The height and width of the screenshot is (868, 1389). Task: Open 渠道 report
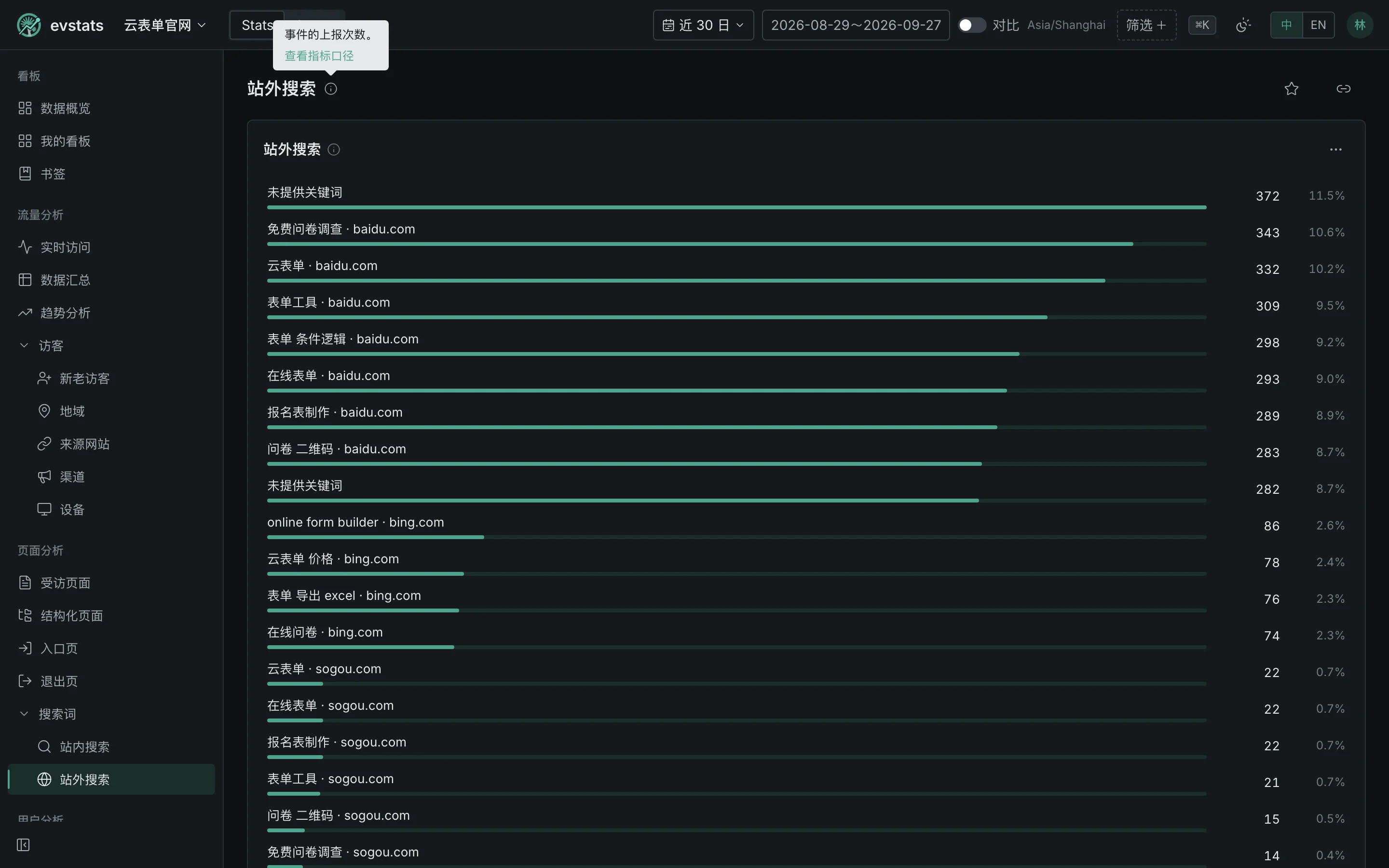tap(111, 477)
